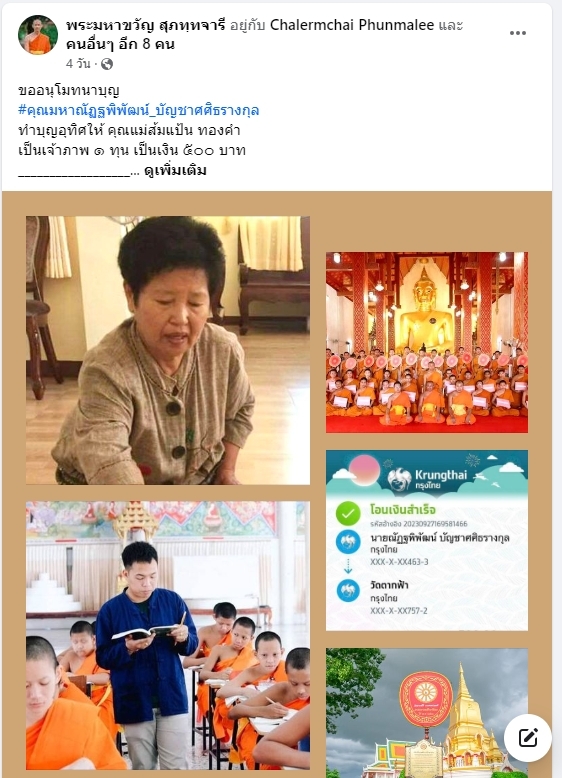This screenshot has height=778, width=562.
Task: Click the red dharma wheel emblem
Action: [x=426, y=699]
